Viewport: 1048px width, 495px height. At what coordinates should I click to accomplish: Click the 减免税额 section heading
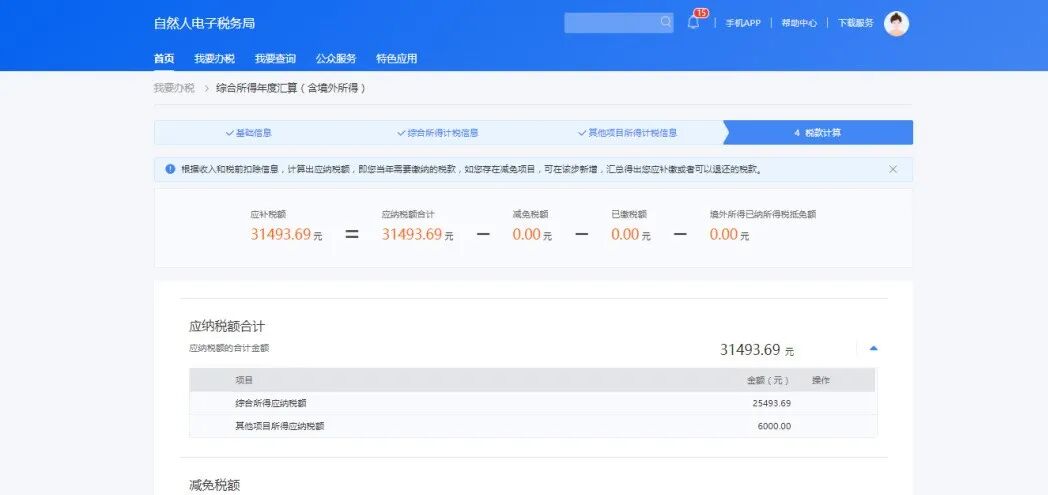pos(214,485)
